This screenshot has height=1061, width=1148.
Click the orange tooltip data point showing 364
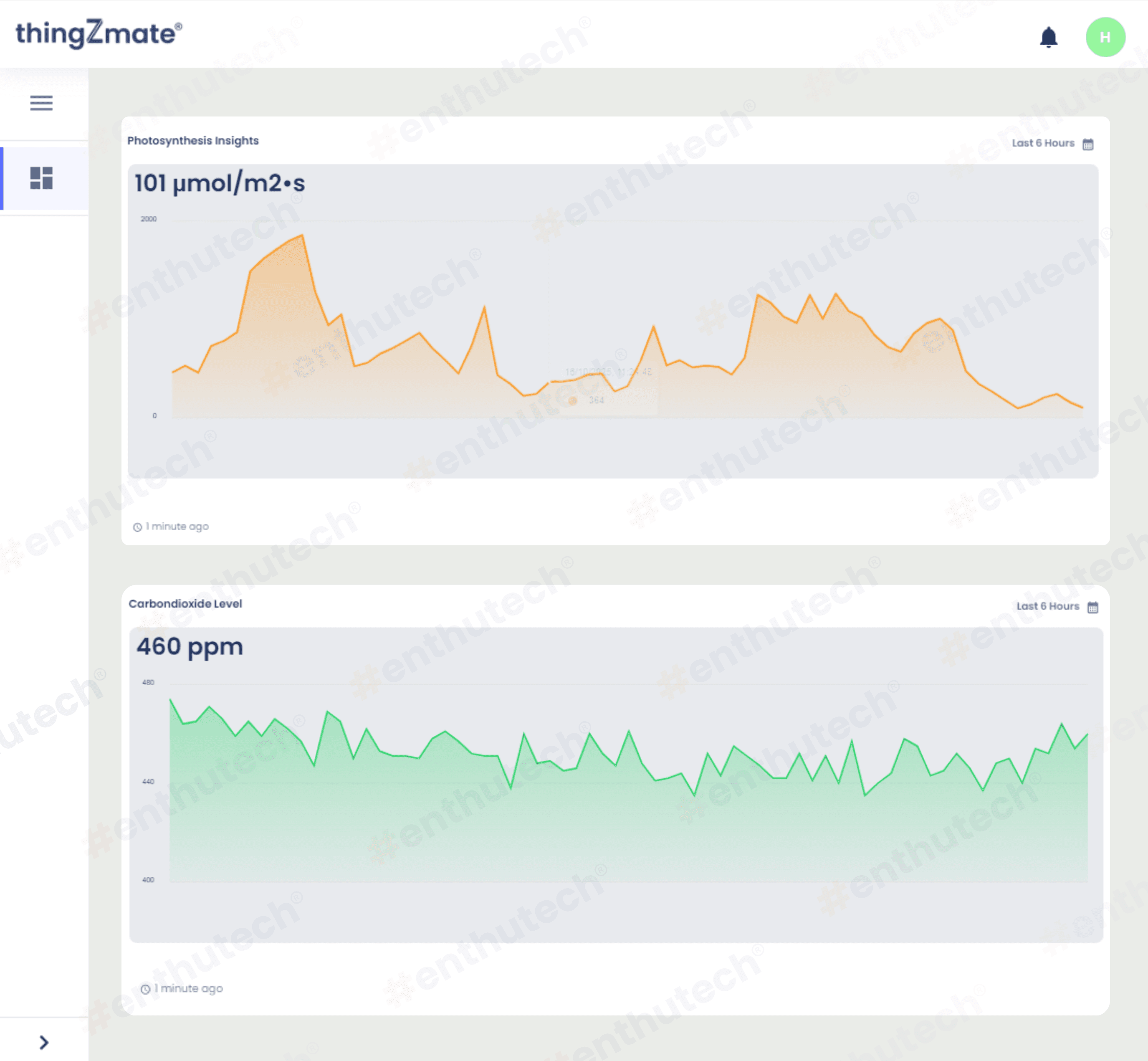[572, 401]
